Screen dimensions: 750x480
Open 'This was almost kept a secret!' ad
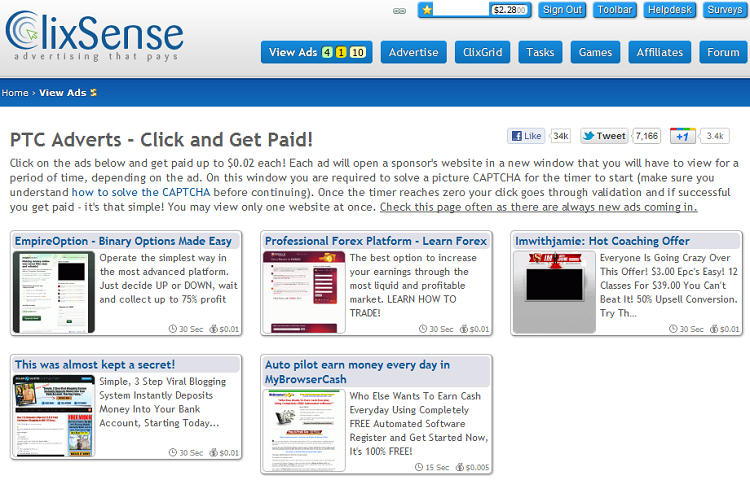95,365
